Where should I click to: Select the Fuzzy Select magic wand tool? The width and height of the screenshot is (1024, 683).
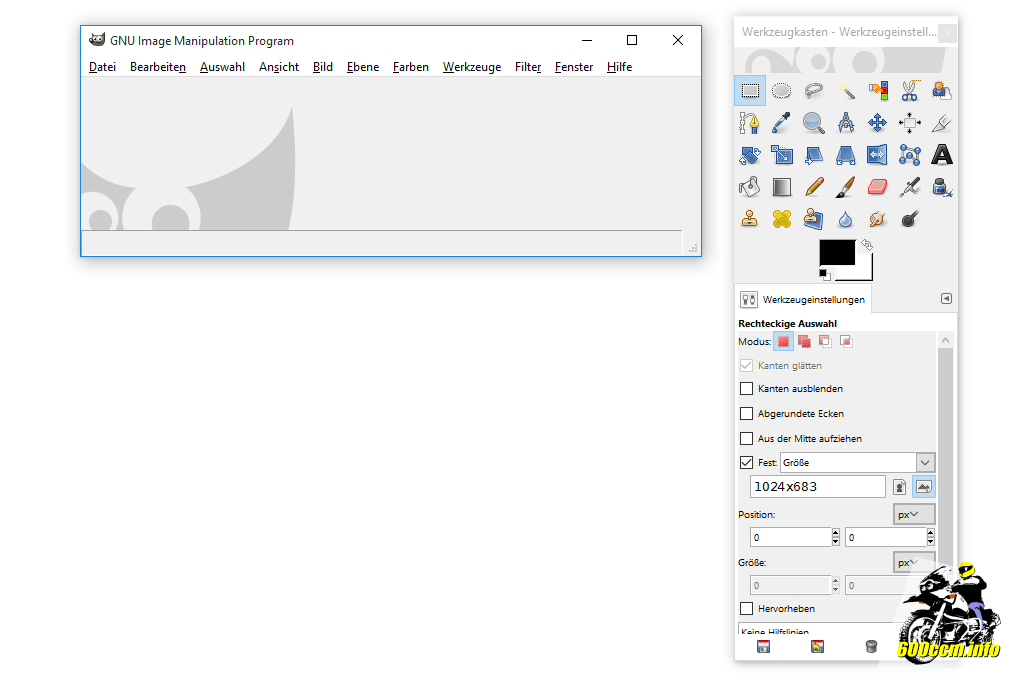(x=846, y=91)
